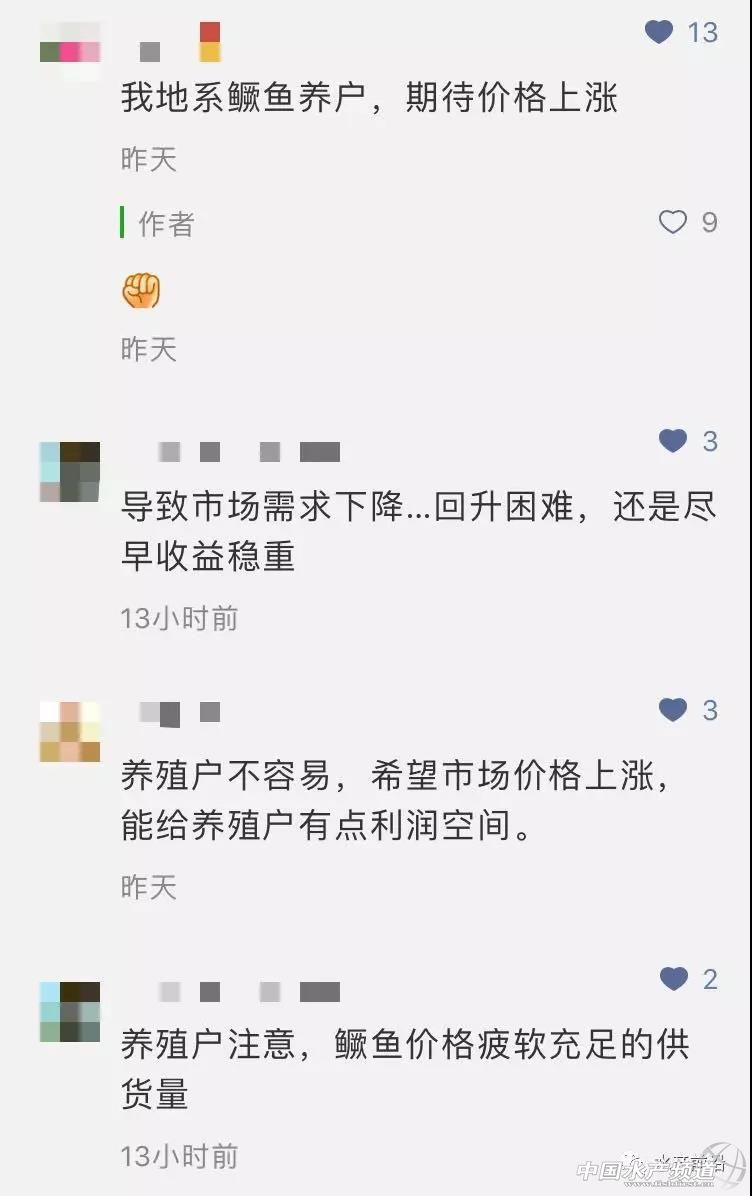Image resolution: width=752 pixels, height=1196 pixels.
Task: Tap username above 养殖户不容易 comment
Action: pyautogui.click(x=180, y=712)
